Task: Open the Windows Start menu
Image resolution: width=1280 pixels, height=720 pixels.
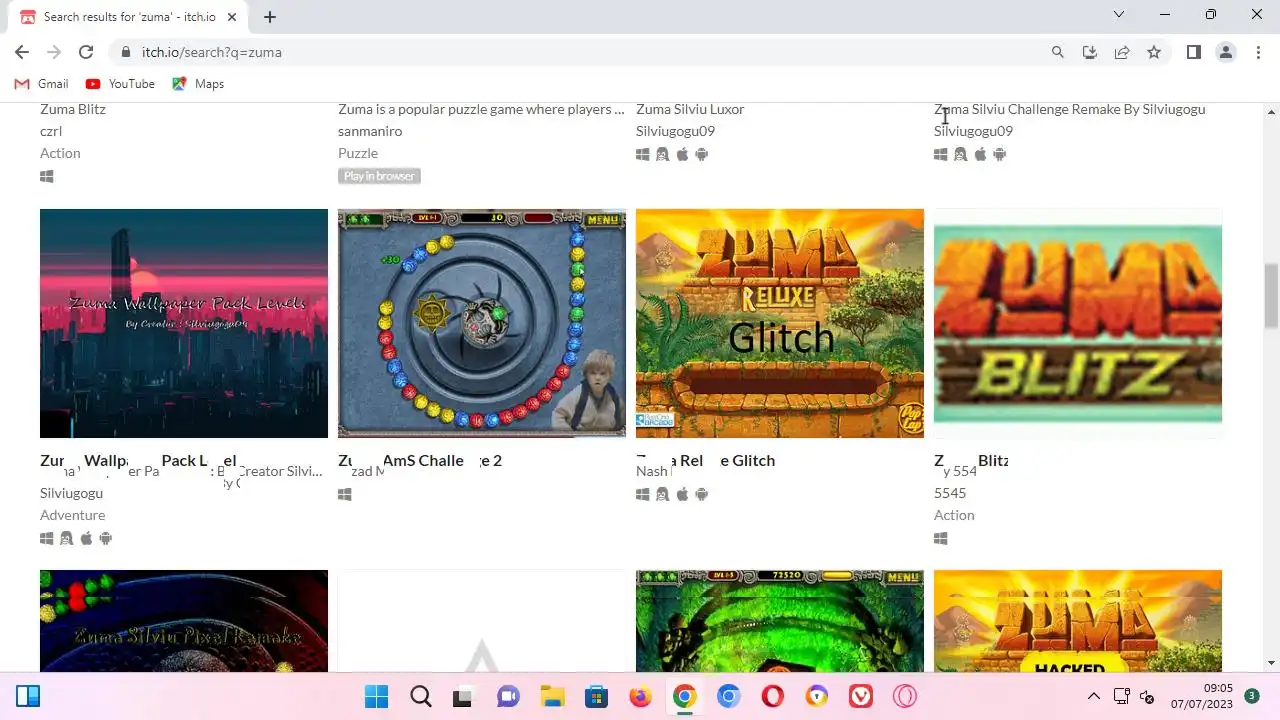Action: click(x=376, y=696)
